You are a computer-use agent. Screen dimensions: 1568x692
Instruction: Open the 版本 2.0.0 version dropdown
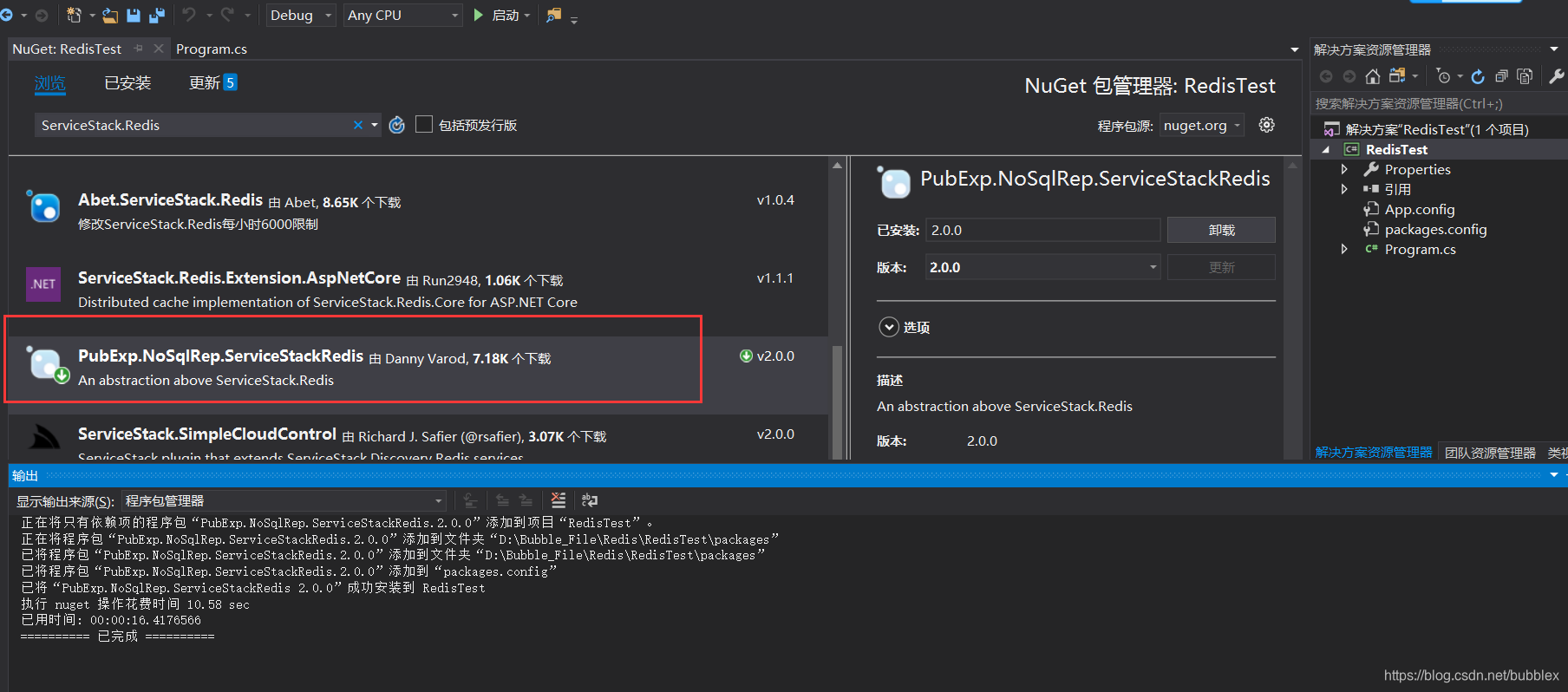pyautogui.click(x=1042, y=267)
